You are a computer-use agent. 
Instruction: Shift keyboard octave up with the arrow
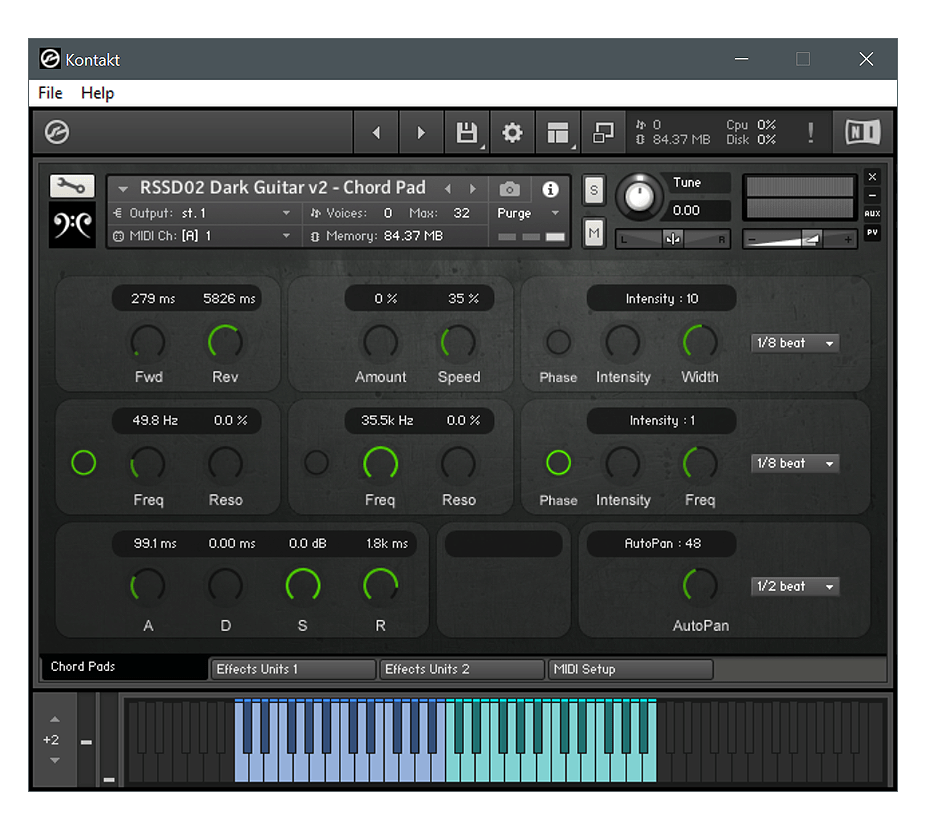pos(55,720)
